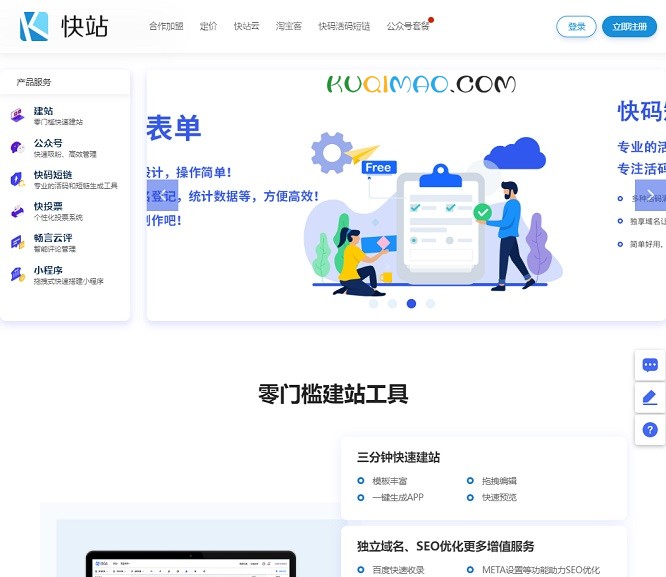Screen dimensions: 666x577
Task: Open the chat bubble floating icon
Action: pos(650,365)
